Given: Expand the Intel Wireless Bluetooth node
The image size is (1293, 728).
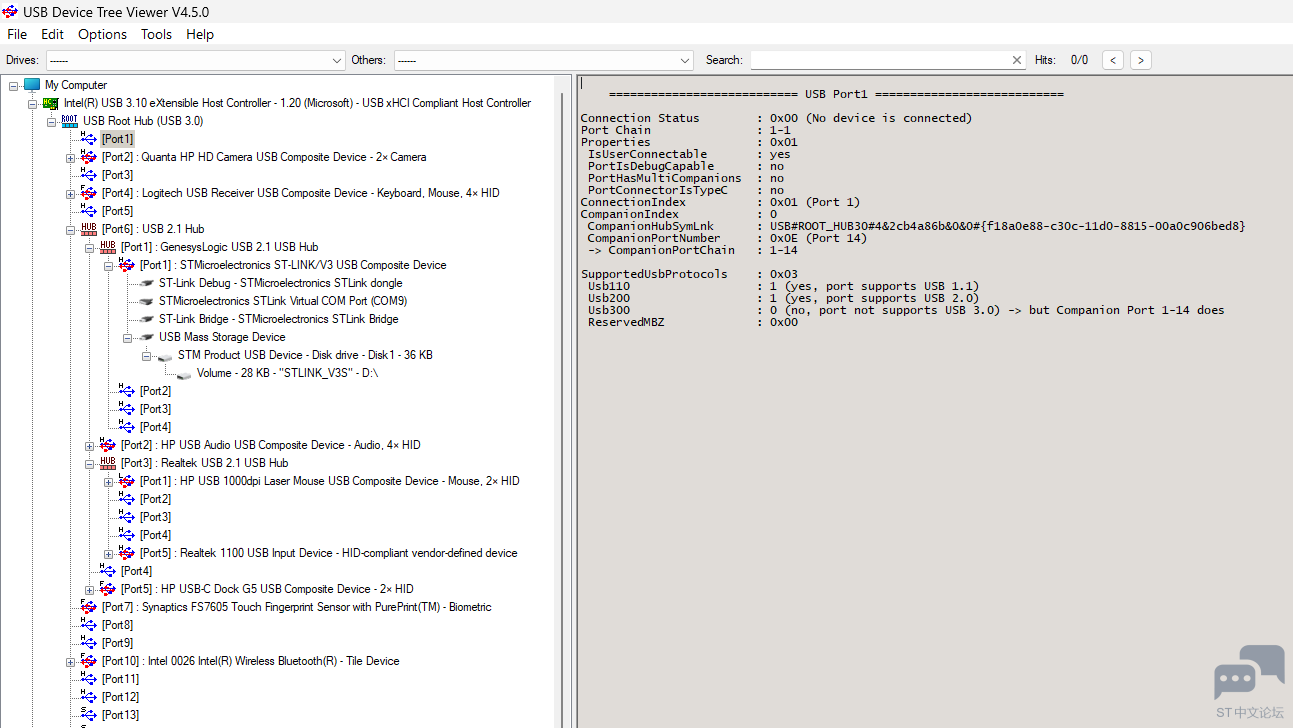Looking at the screenshot, I should tap(70, 662).
